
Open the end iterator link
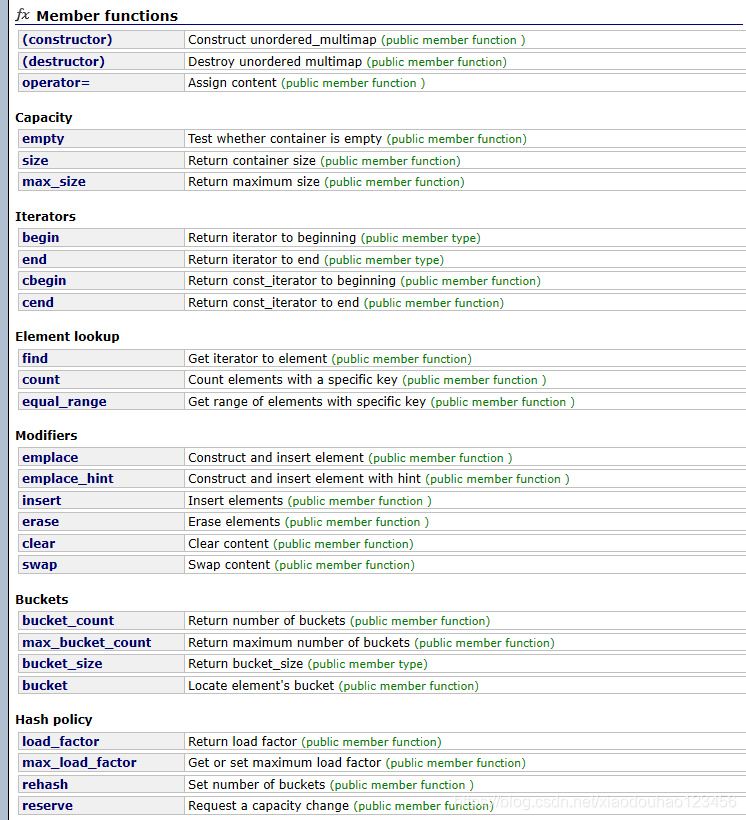click(34, 259)
